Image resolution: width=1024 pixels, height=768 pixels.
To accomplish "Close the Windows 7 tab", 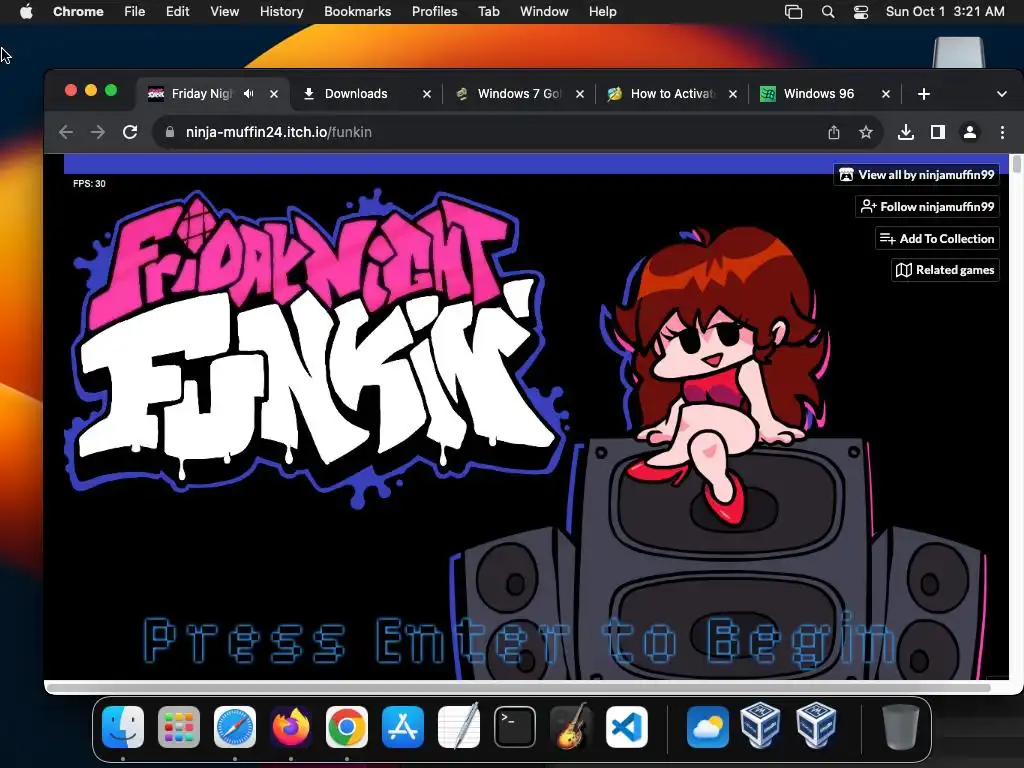I will [x=580, y=94].
